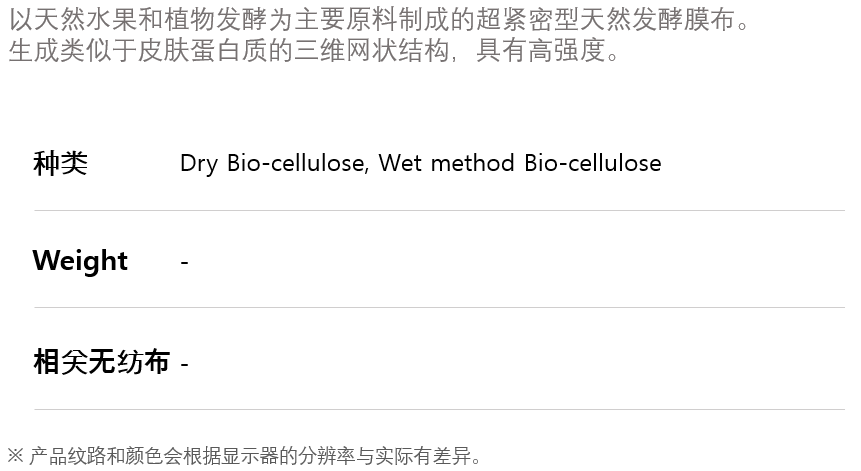Click 具有高强度 in the description
The image size is (861, 471).
tap(541, 50)
